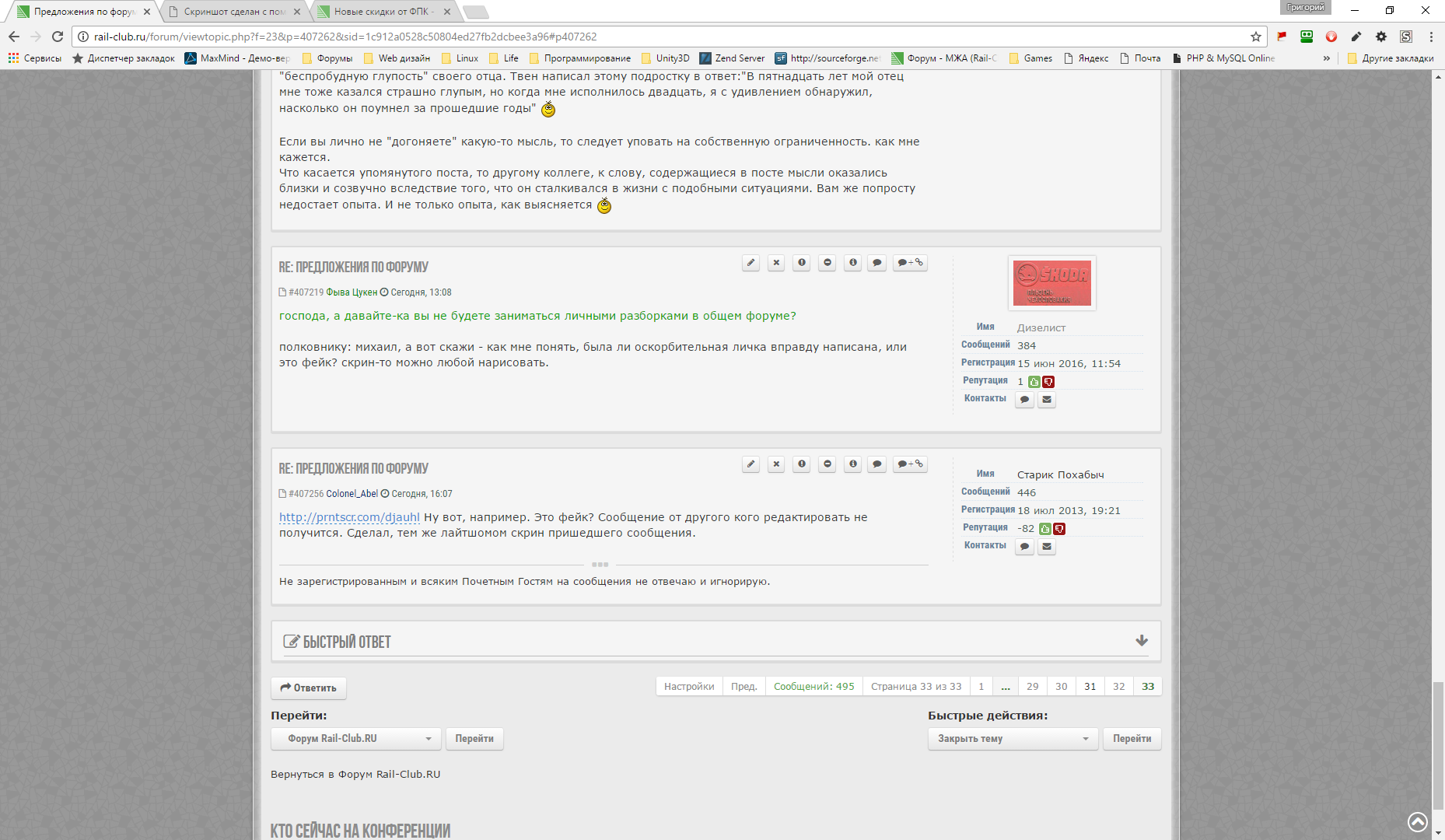Click the pencil edit icon on post #407219
Screen dimensions: 1445x840
750,263
